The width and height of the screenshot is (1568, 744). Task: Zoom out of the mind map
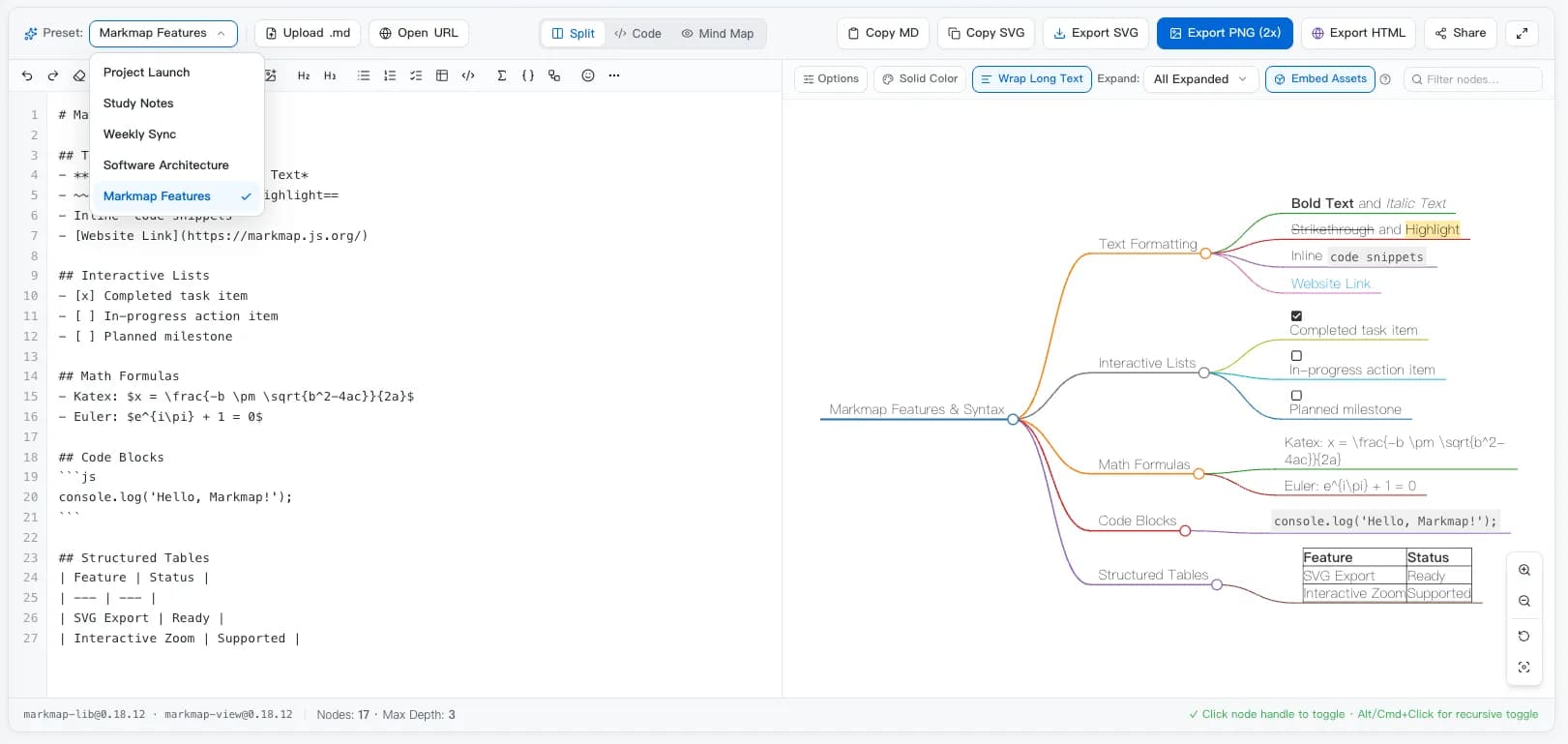tap(1524, 601)
